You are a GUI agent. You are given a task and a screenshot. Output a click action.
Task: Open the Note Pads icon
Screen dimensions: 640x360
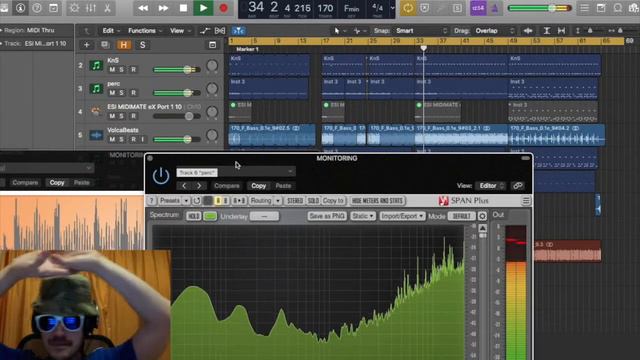pos(601,8)
